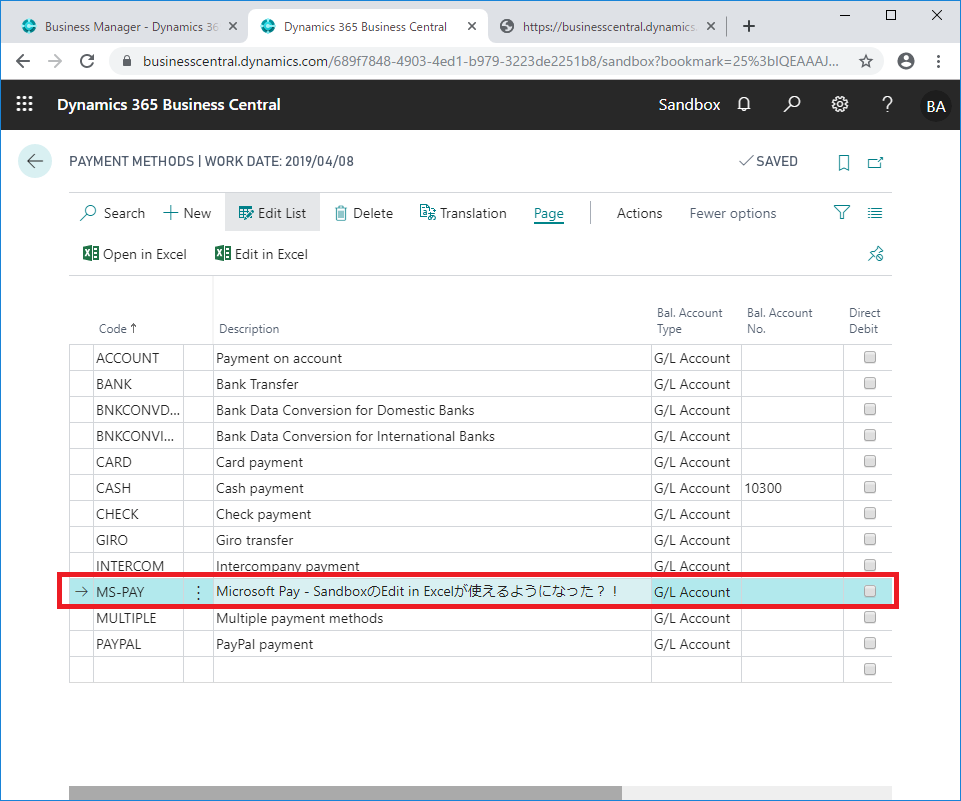Image resolution: width=961 pixels, height=801 pixels.
Task: Toggle Direct Debit for CARD
Action: pos(870,461)
